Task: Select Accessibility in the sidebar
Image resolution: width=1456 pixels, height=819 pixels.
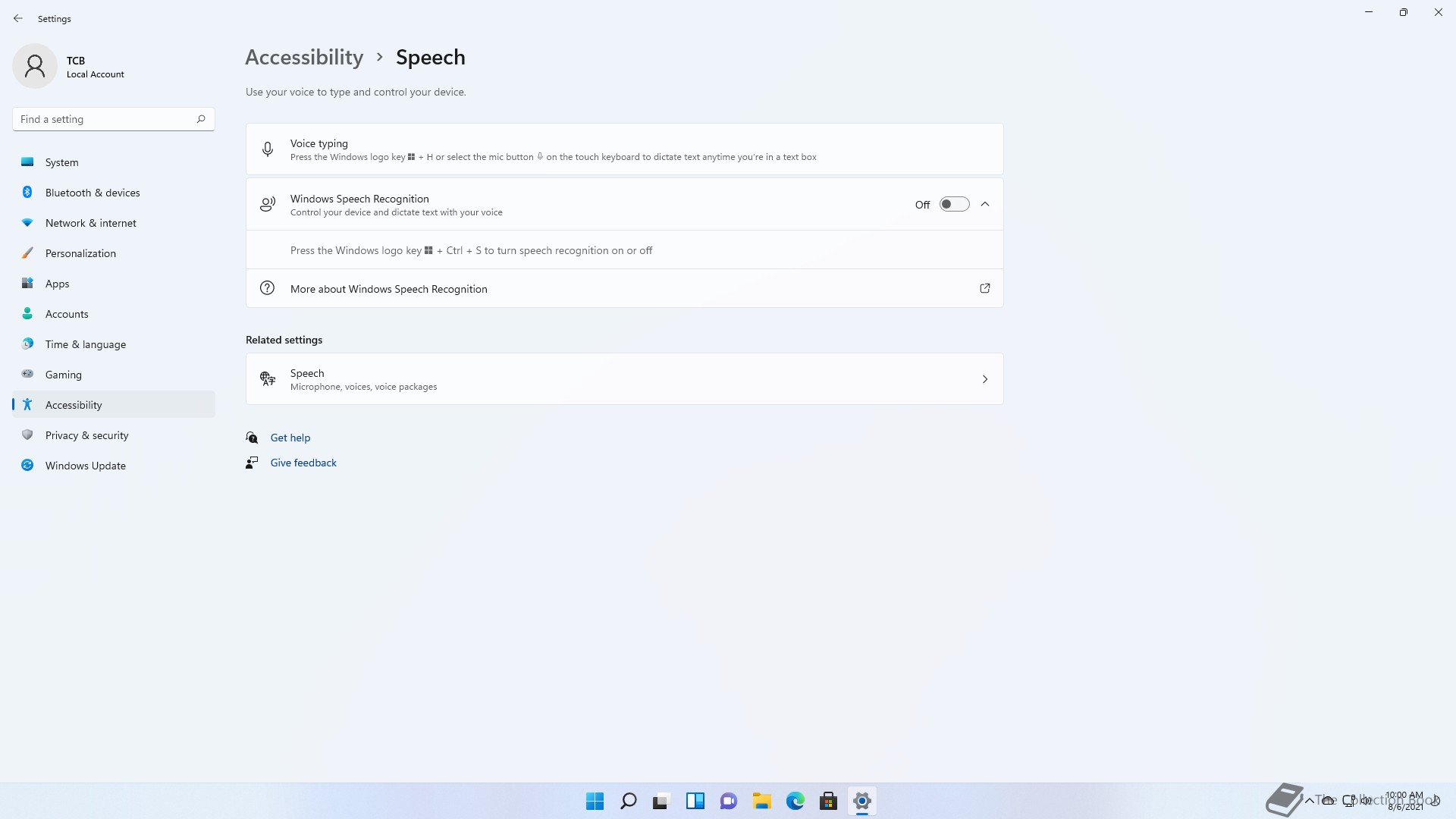Action: pos(114,405)
